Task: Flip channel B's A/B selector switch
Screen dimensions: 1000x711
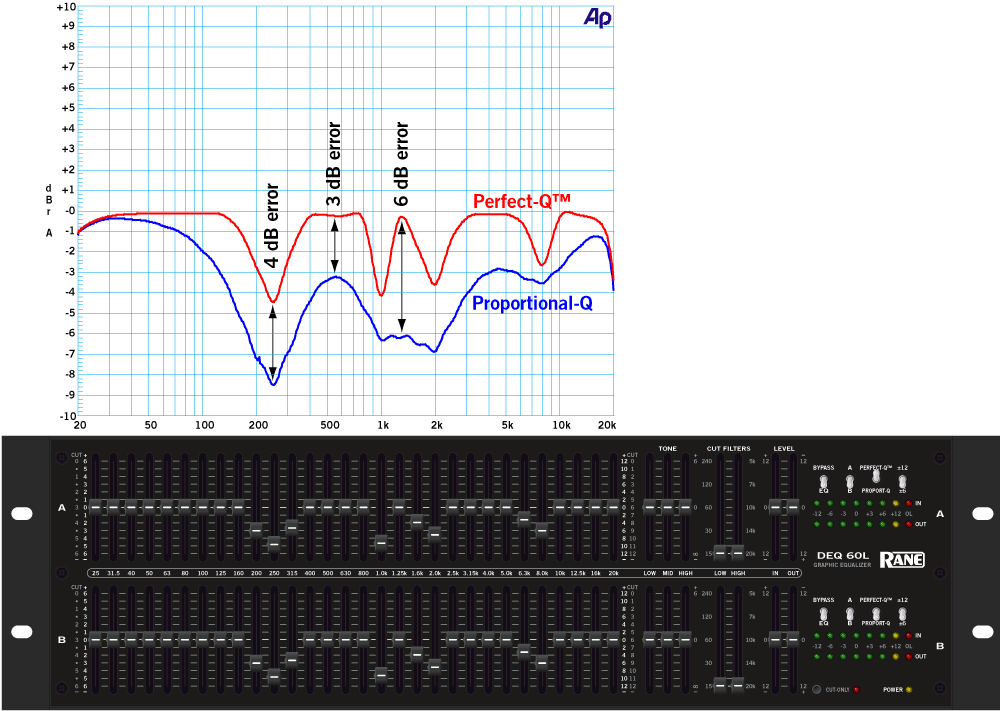Action: (x=849, y=613)
